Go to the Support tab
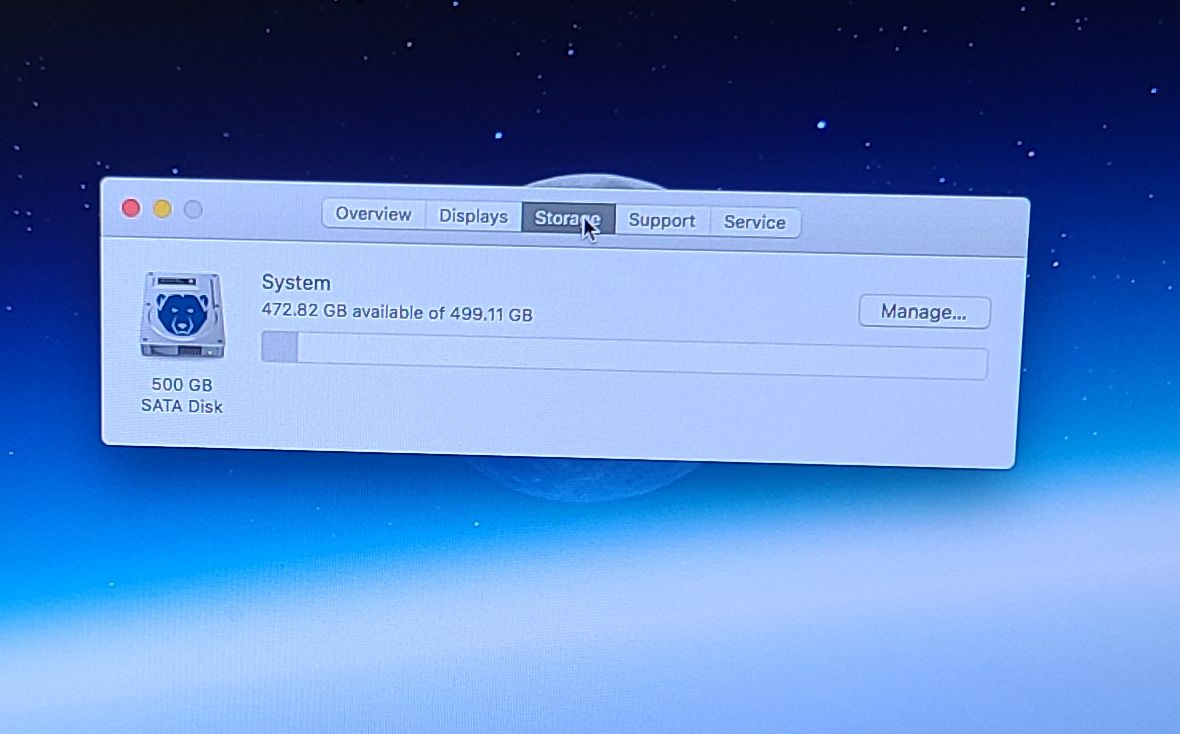The image size is (1180, 734). 661,221
